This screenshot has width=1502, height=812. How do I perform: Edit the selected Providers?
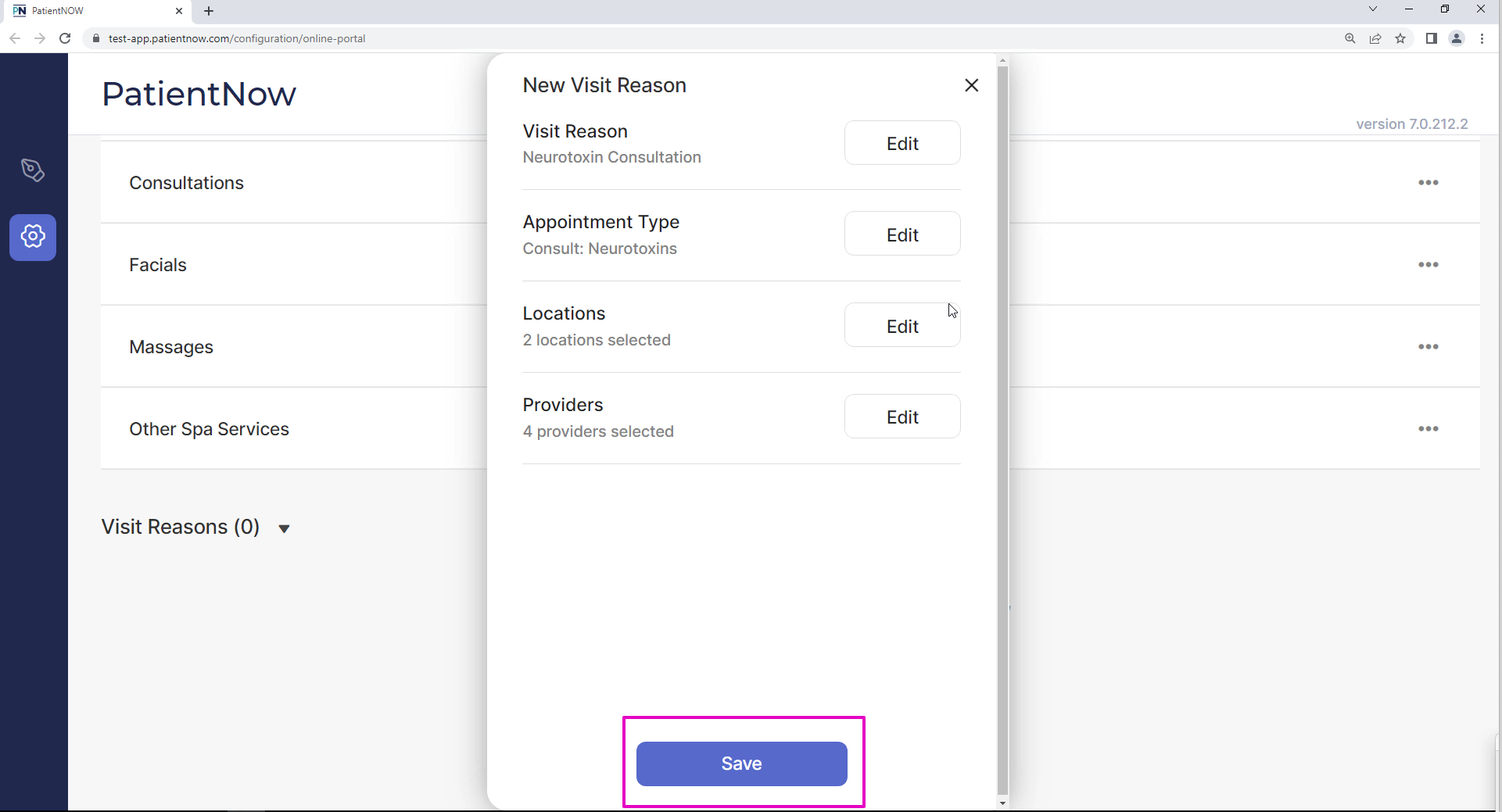click(x=902, y=417)
